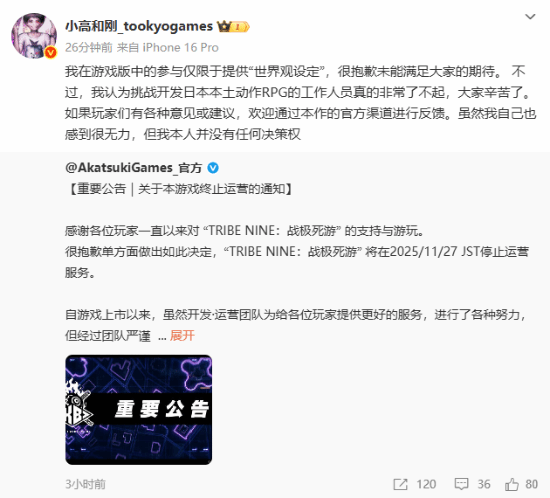
Task: Click the iPhone 16 Pro source text
Action: pyautogui.click(x=180, y=47)
